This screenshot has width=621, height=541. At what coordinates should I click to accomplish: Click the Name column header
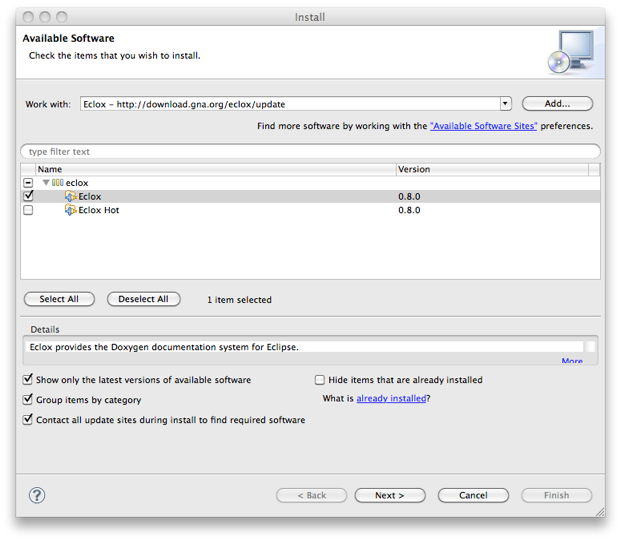pos(216,169)
